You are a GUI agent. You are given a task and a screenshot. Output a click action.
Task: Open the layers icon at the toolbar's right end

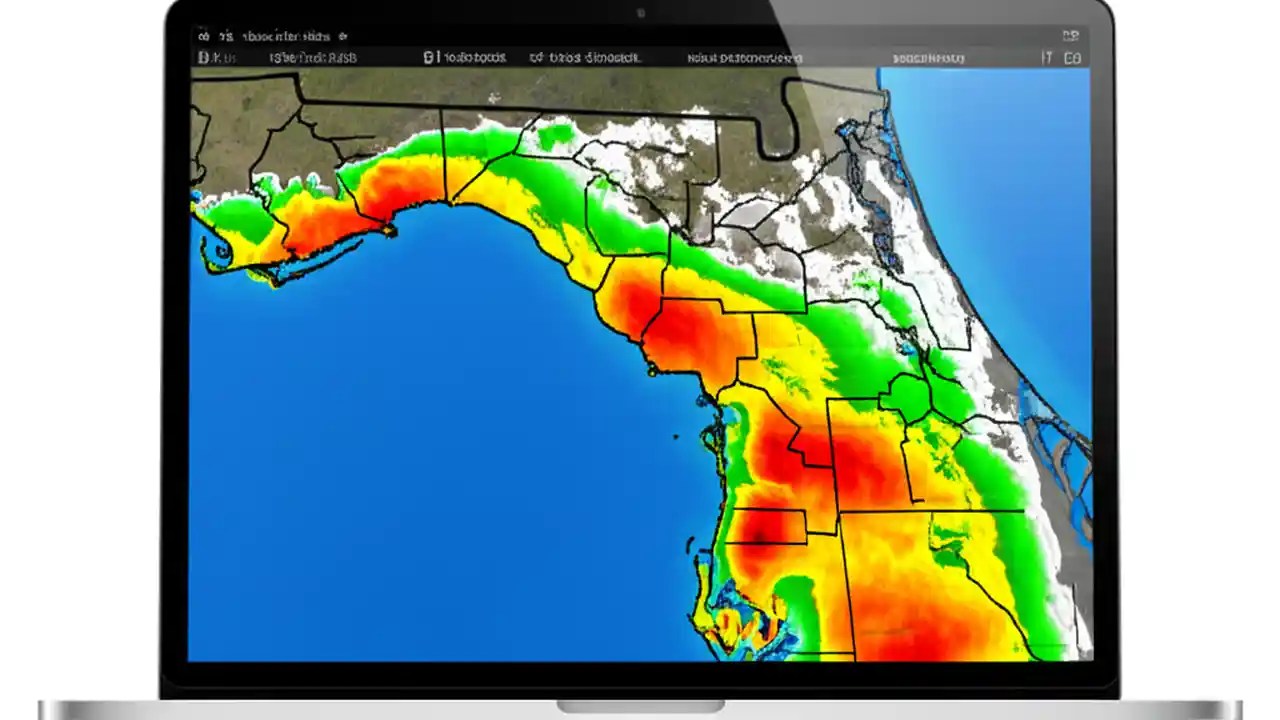click(x=1073, y=57)
